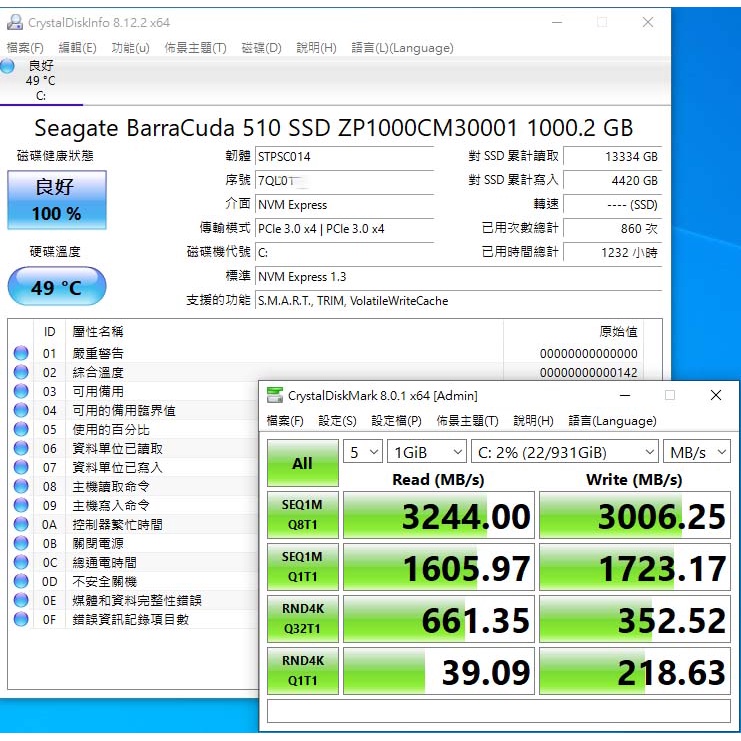Run the RND4K Q32T1 test
This screenshot has height=741, width=741.
tap(302, 619)
